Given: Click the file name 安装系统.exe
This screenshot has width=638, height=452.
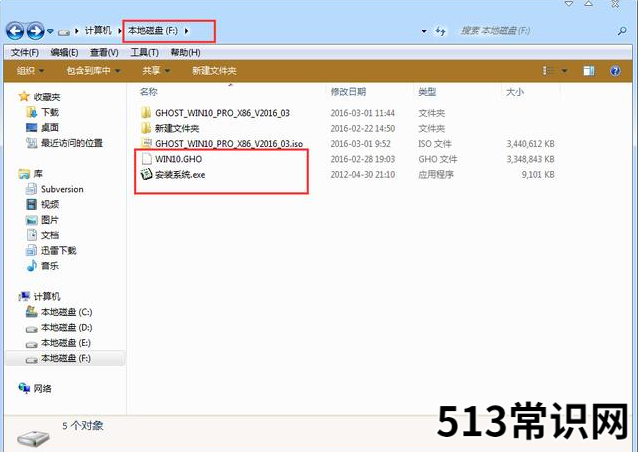Looking at the screenshot, I should point(180,175).
